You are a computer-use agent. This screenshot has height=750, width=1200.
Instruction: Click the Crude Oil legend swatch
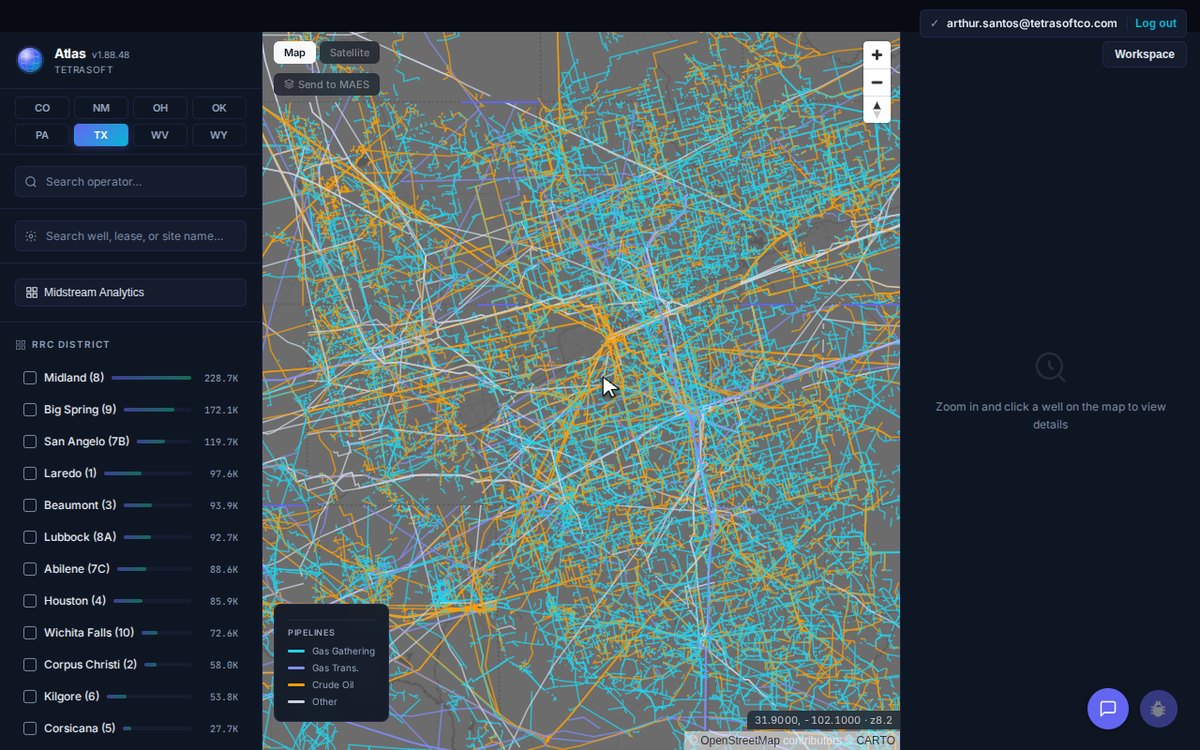[296, 685]
